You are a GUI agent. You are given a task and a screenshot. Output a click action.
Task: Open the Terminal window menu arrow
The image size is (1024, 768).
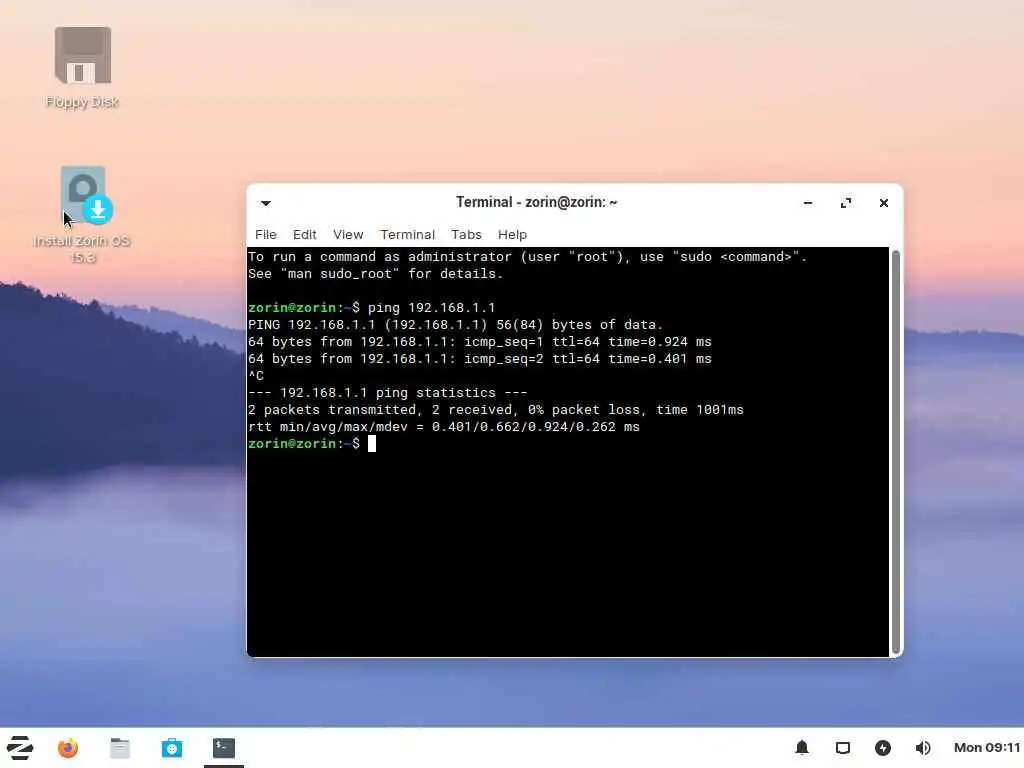pos(266,203)
